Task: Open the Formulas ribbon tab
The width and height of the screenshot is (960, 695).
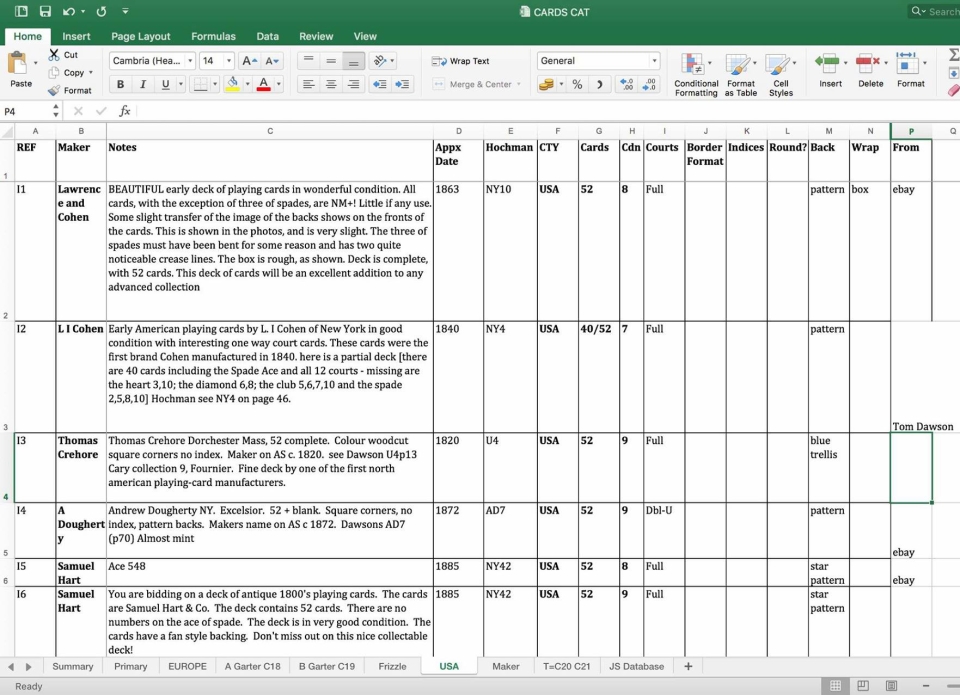Action: (213, 36)
